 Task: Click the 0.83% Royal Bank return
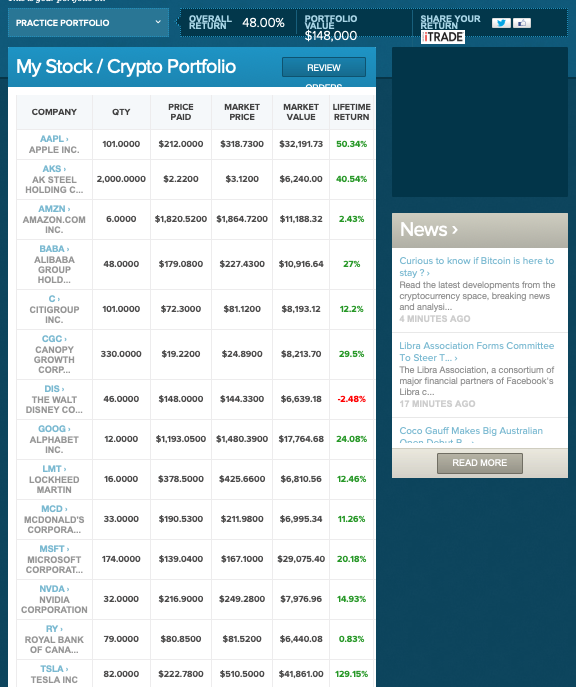click(351, 639)
